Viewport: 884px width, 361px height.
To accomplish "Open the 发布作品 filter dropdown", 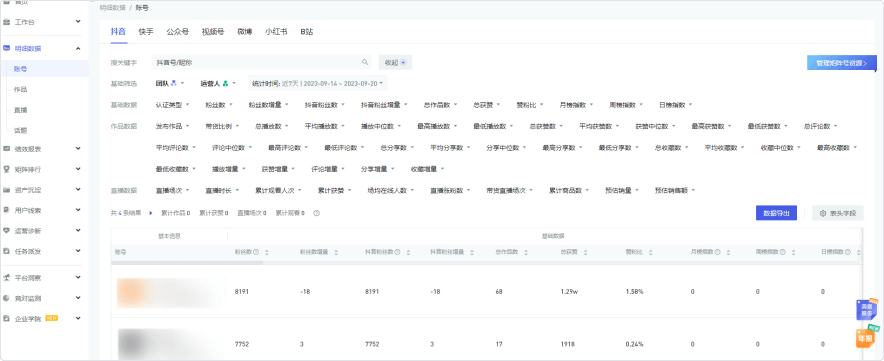I will [x=172, y=126].
